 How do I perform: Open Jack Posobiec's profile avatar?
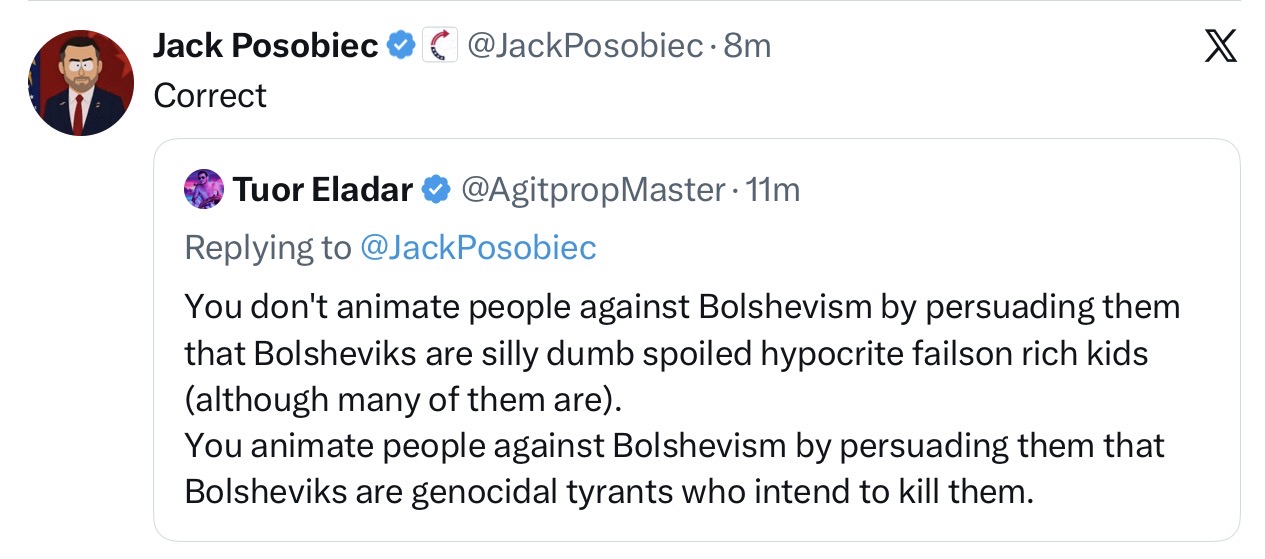[81, 82]
